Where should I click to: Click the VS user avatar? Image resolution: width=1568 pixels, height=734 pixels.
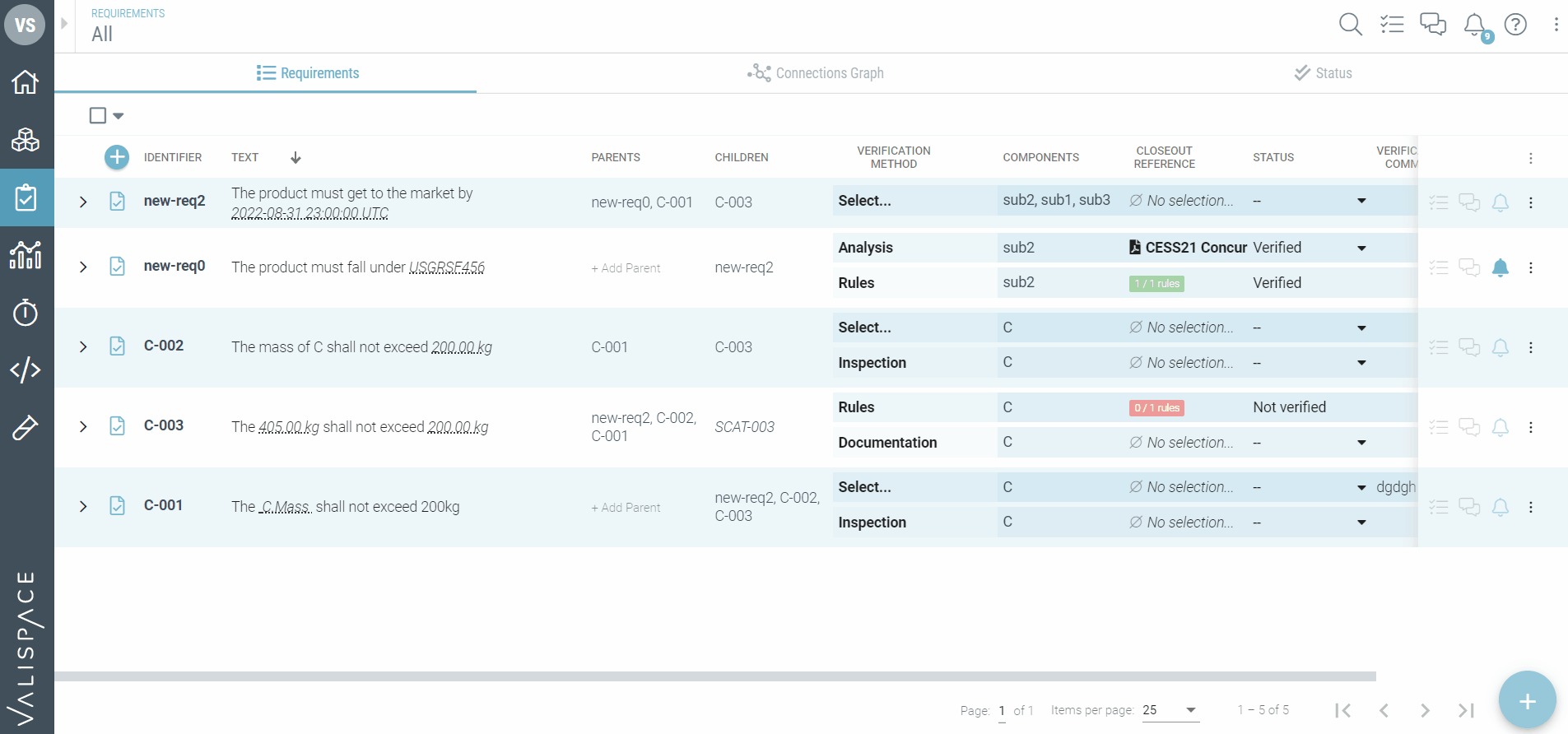(x=26, y=25)
